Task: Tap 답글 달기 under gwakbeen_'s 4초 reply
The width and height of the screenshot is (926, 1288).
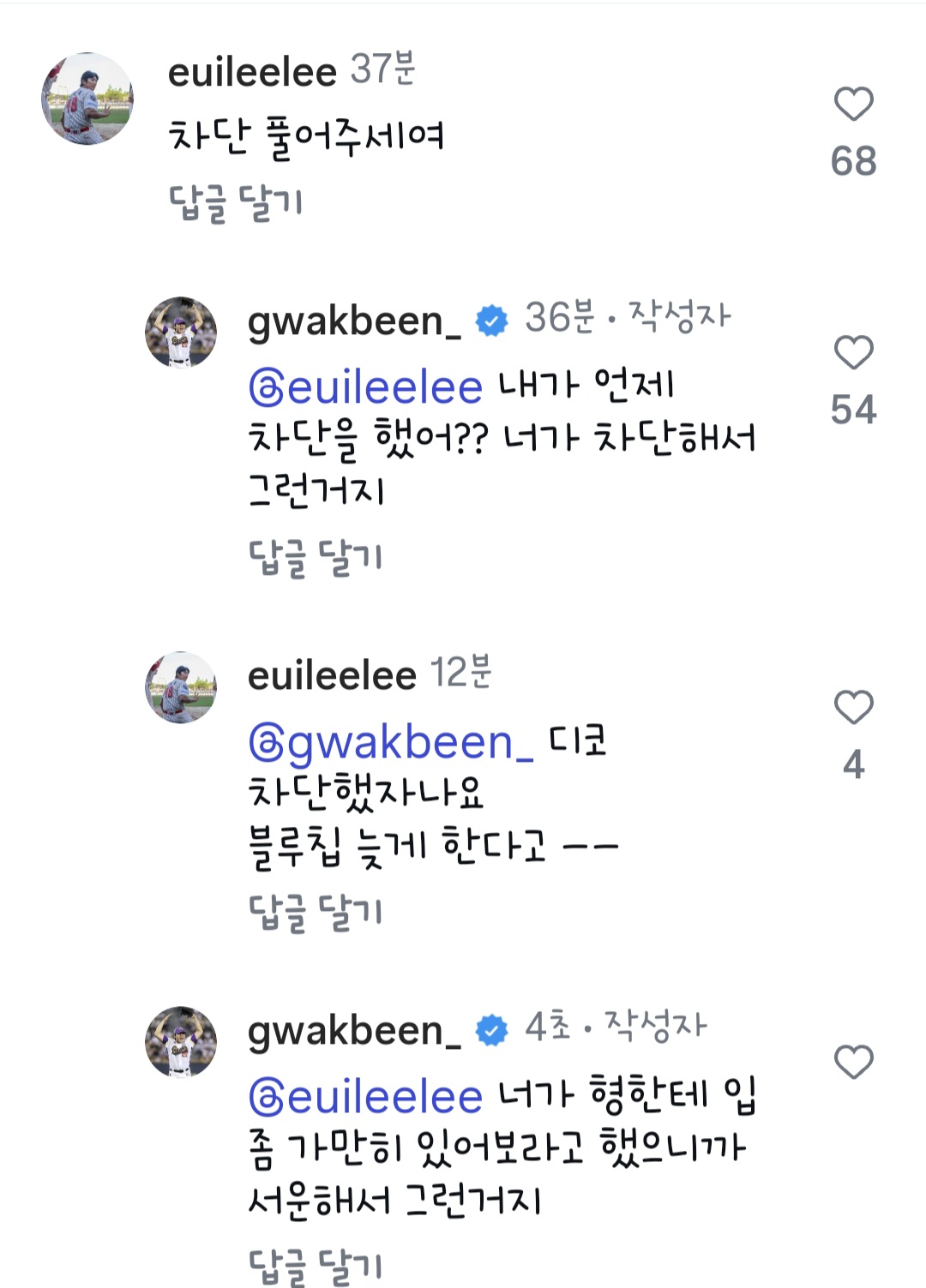Action: [x=316, y=1267]
